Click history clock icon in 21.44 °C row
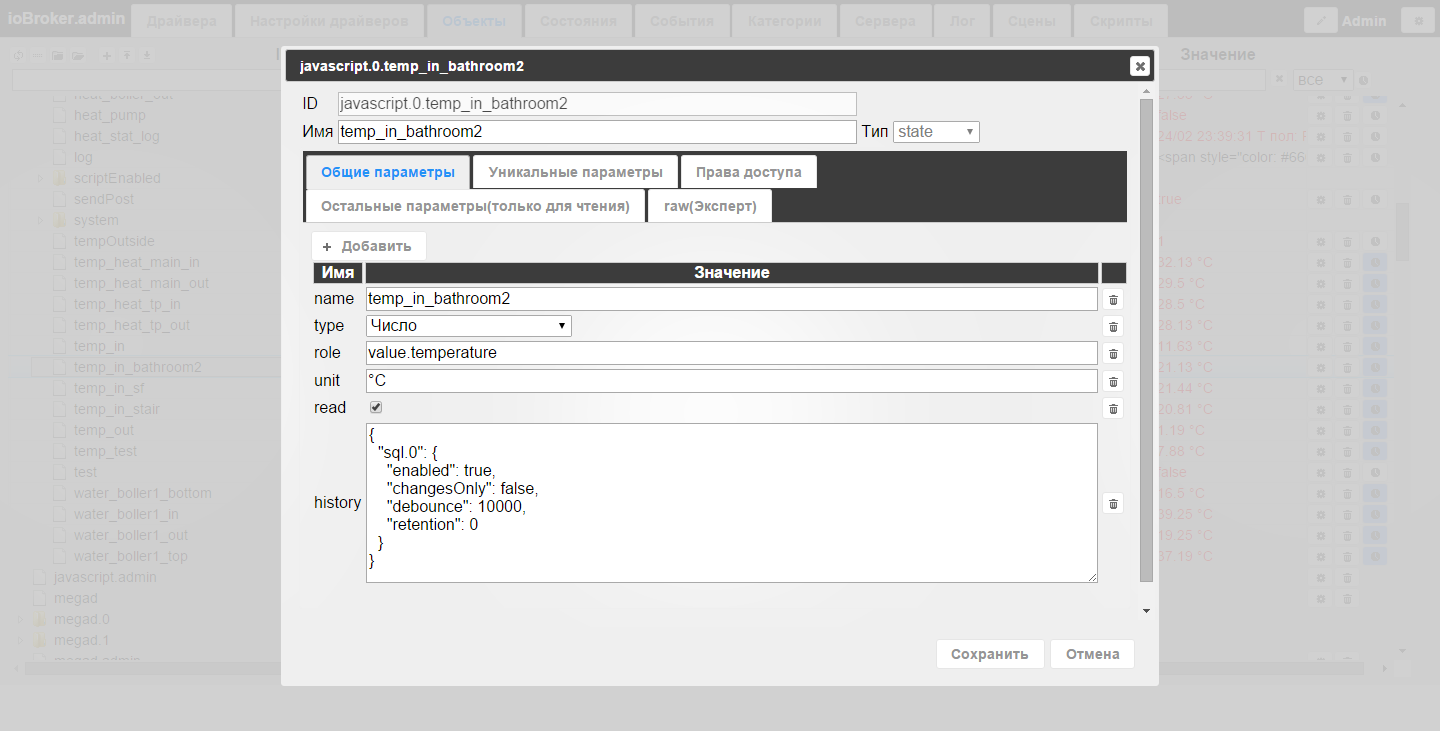 pyautogui.click(x=1375, y=389)
